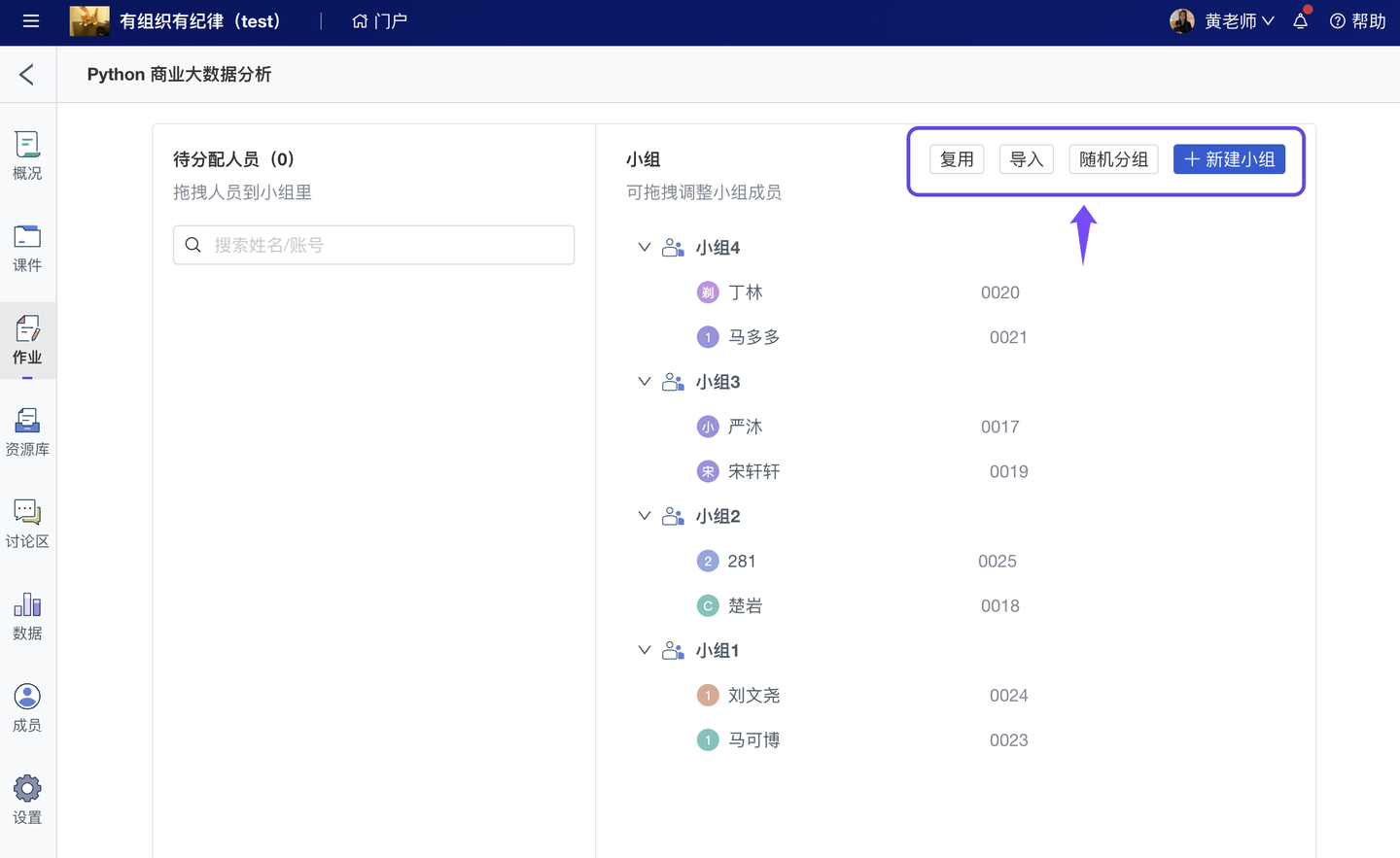Open 作业 homework in sidebar
The image size is (1400, 858).
coord(27,340)
